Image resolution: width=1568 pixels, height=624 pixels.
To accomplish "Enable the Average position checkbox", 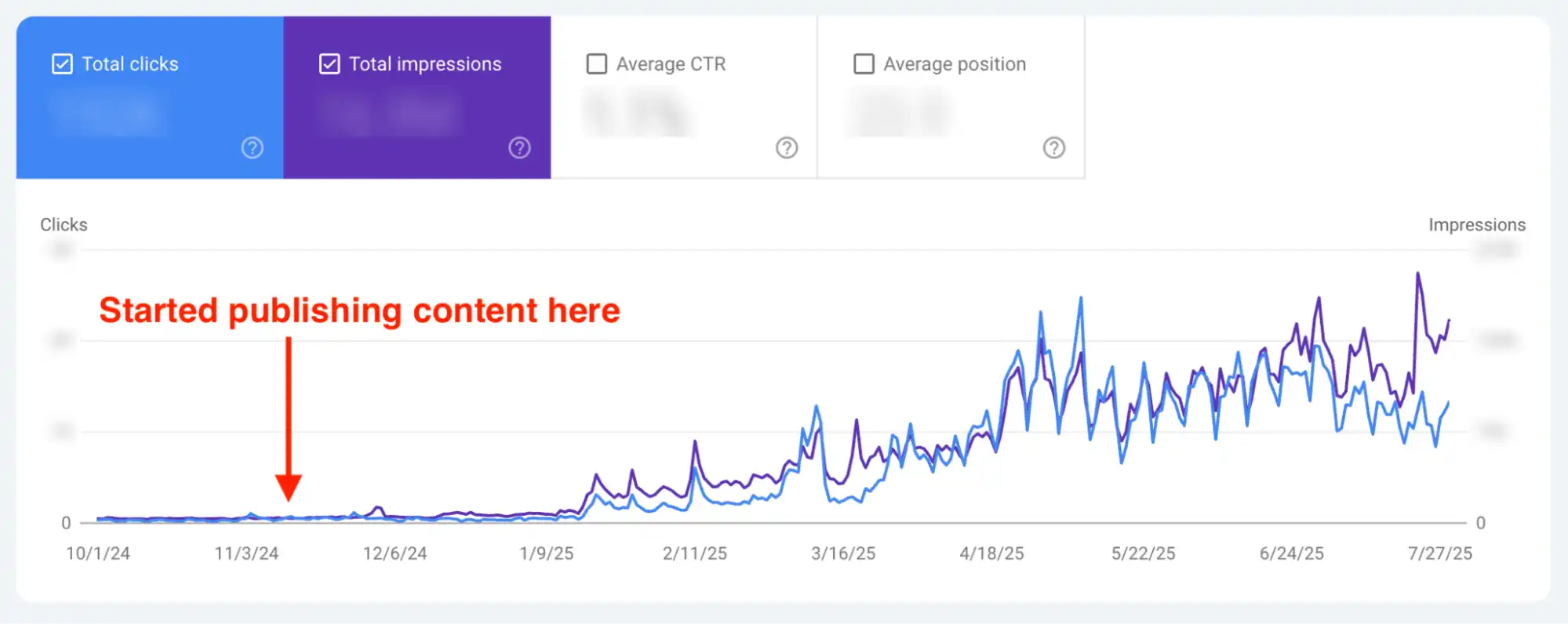I will (x=864, y=63).
